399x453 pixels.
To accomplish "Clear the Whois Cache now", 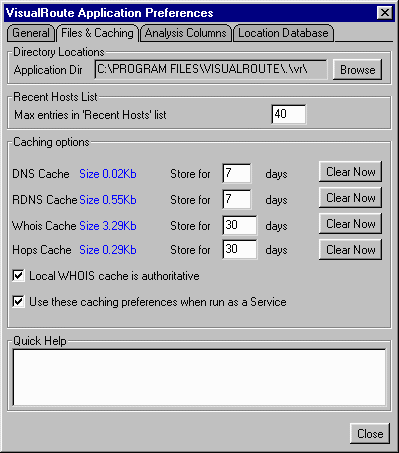I will click(350, 224).
